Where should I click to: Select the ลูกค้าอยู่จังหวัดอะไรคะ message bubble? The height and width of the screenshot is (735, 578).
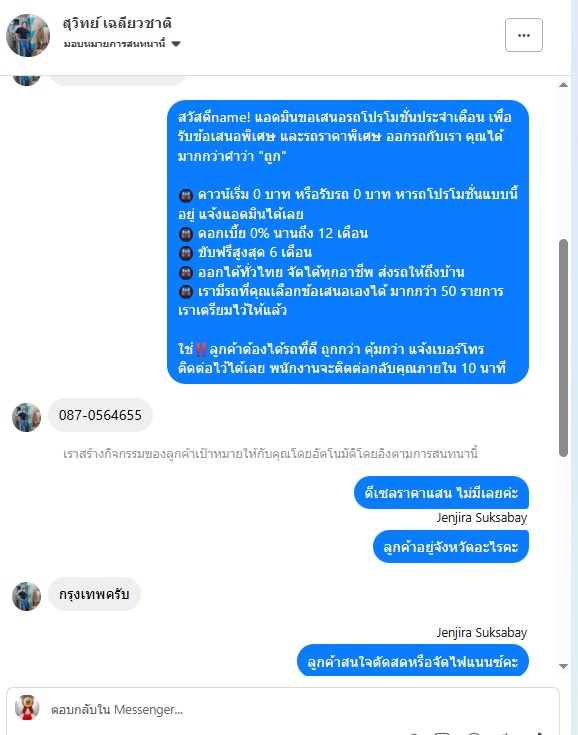point(450,547)
